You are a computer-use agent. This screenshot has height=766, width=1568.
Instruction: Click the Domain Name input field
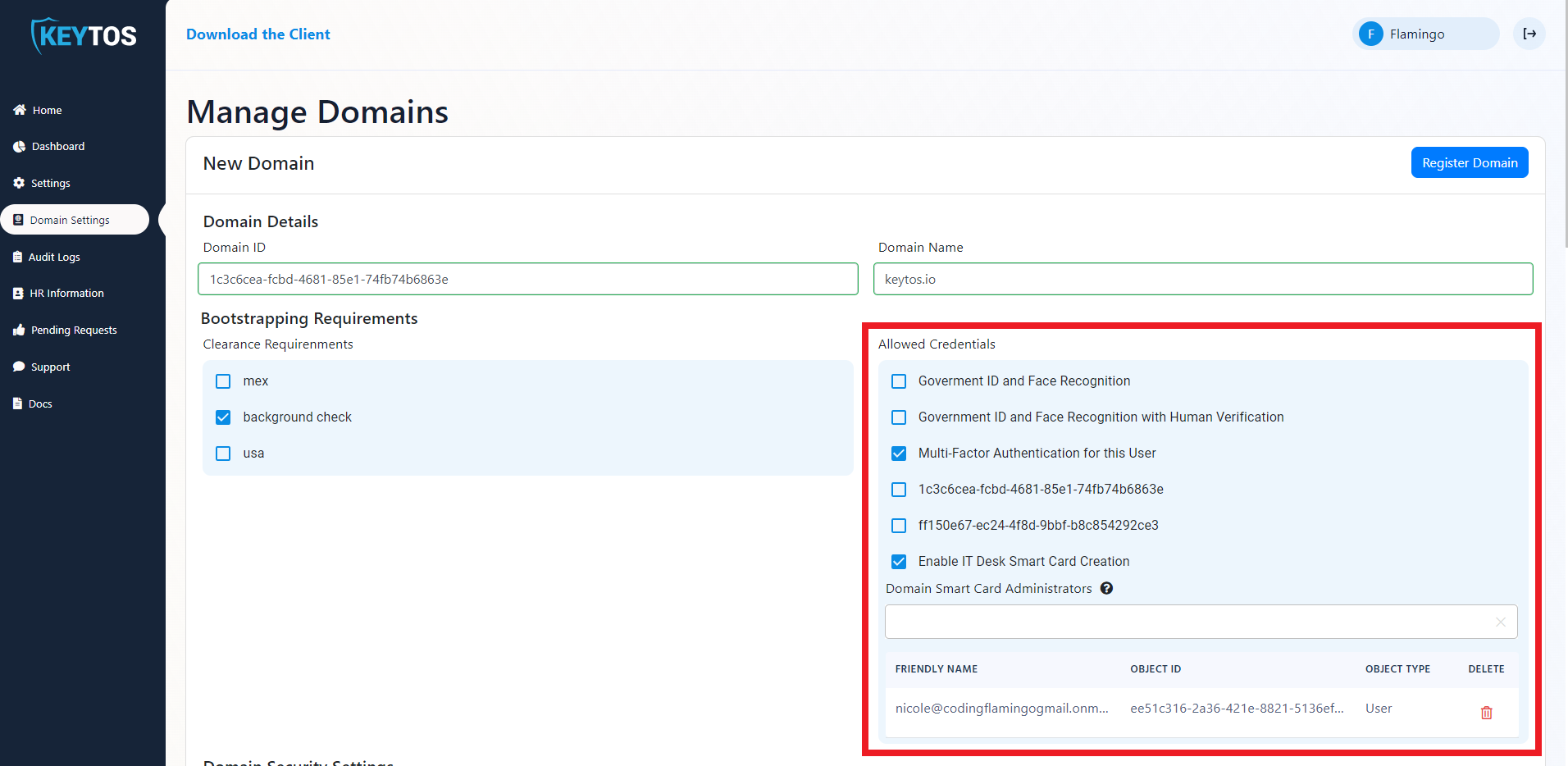(1203, 279)
